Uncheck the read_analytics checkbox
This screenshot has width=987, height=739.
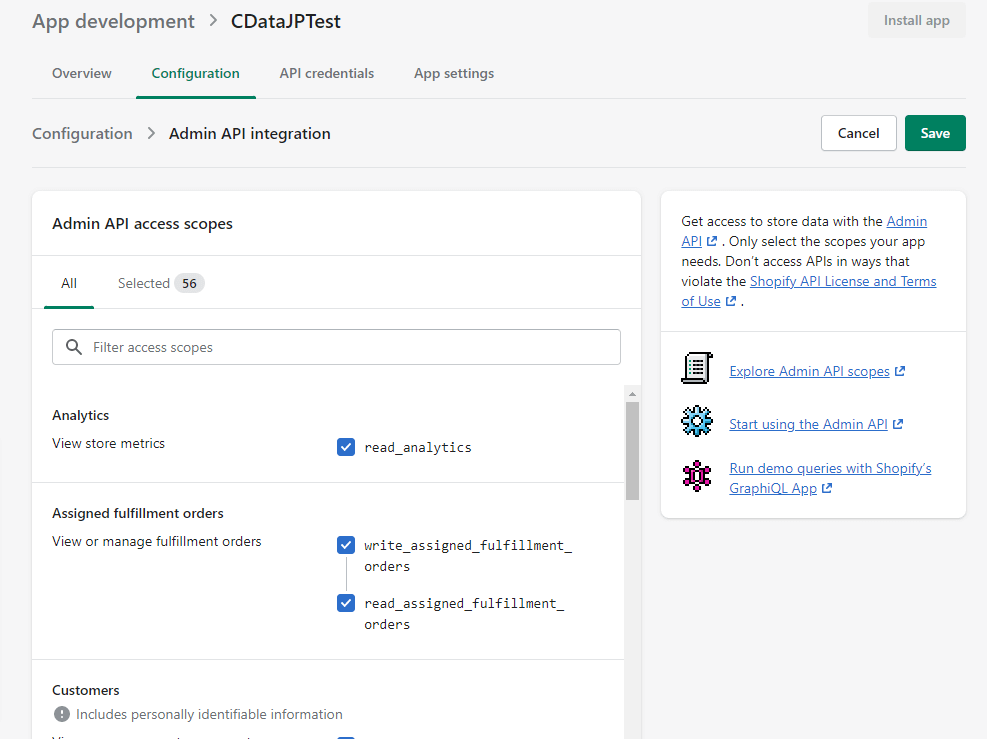(346, 447)
